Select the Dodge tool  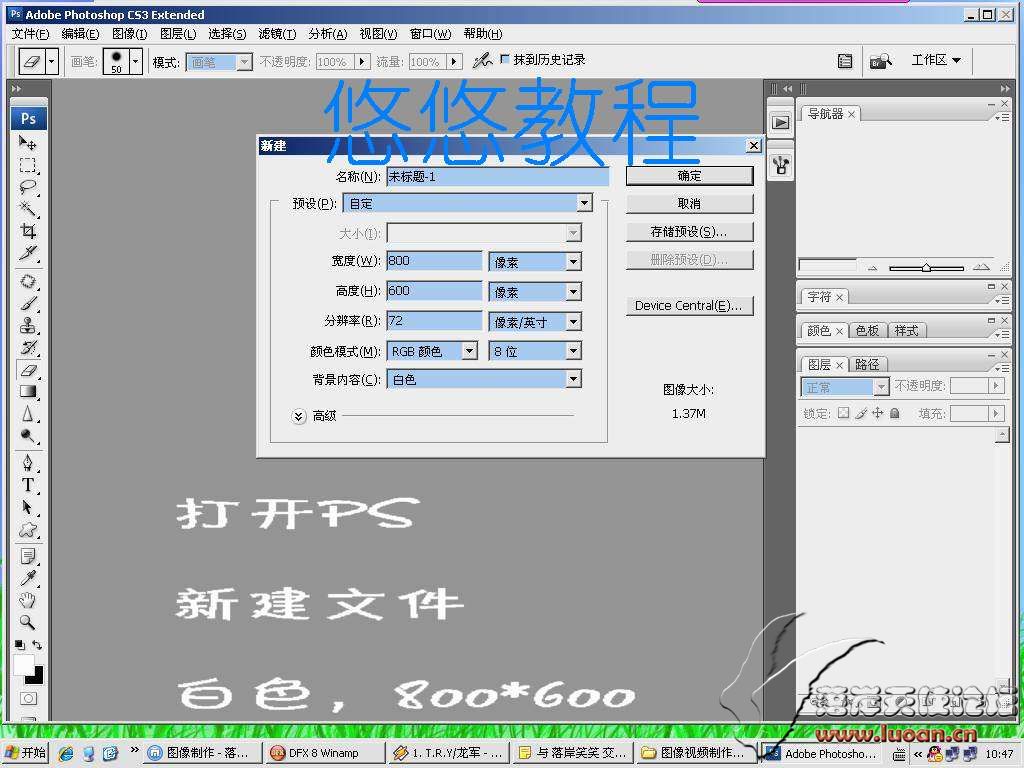27,436
